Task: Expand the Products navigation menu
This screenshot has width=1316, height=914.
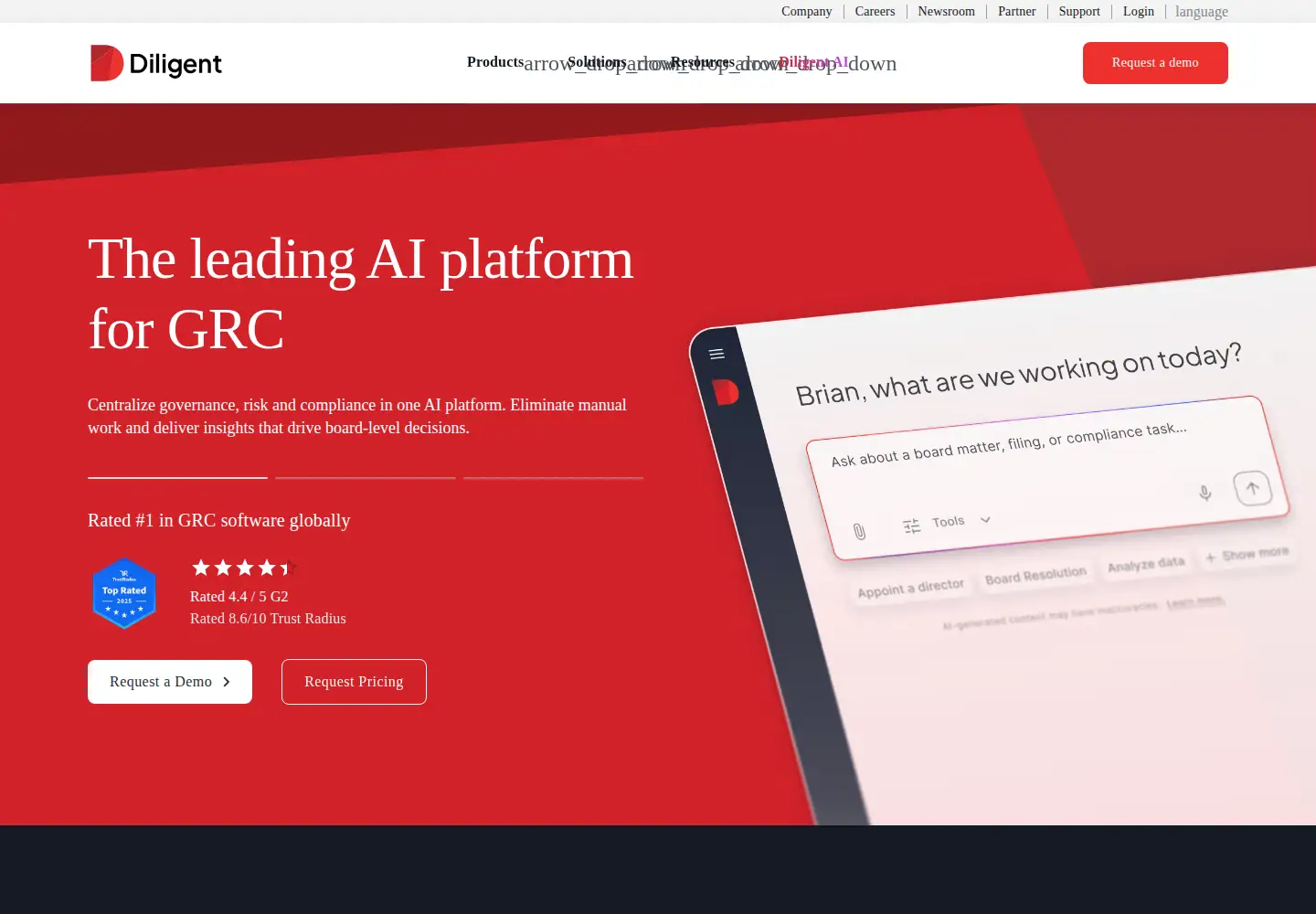Action: click(495, 62)
